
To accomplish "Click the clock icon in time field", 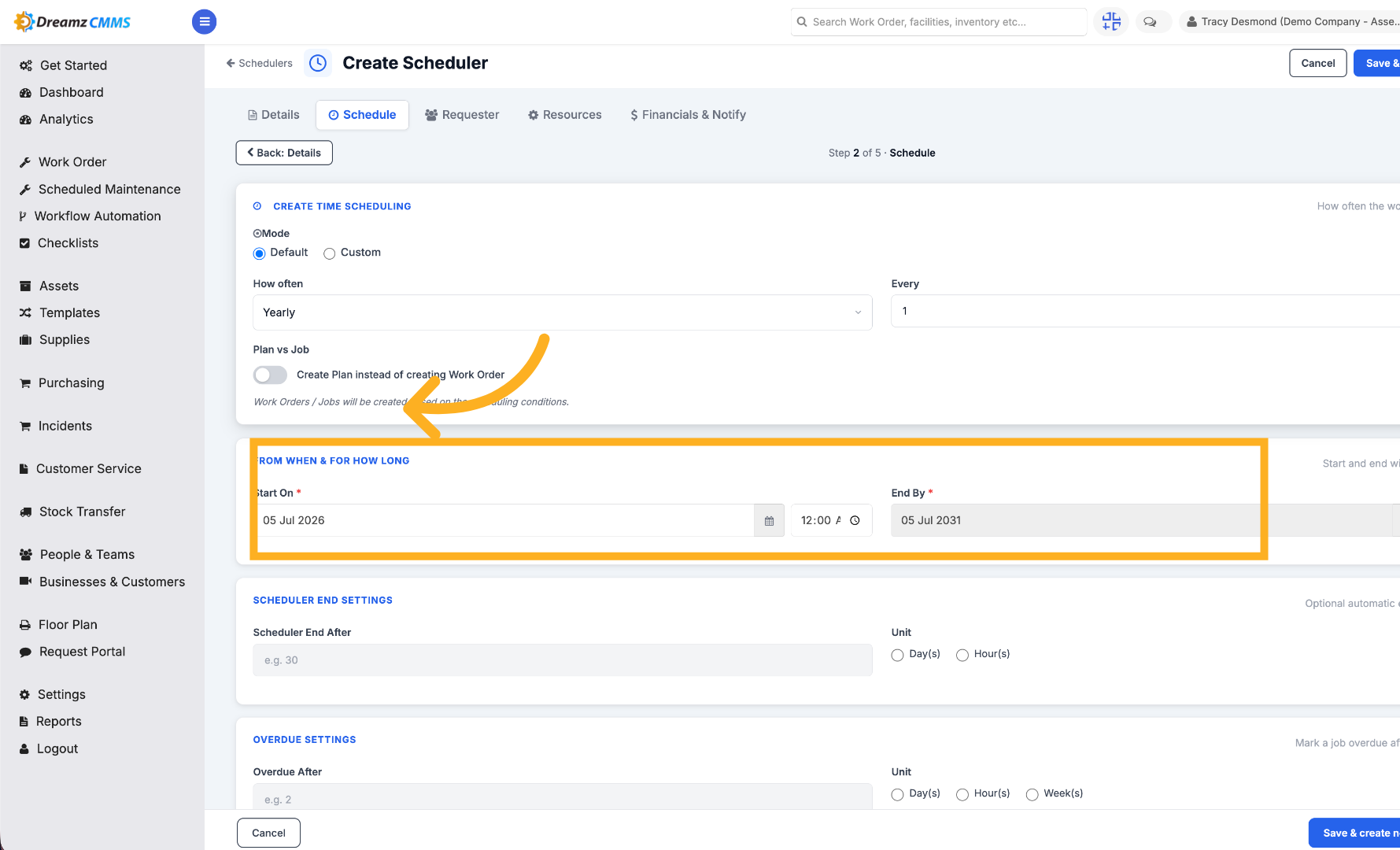I will pyautogui.click(x=855, y=520).
